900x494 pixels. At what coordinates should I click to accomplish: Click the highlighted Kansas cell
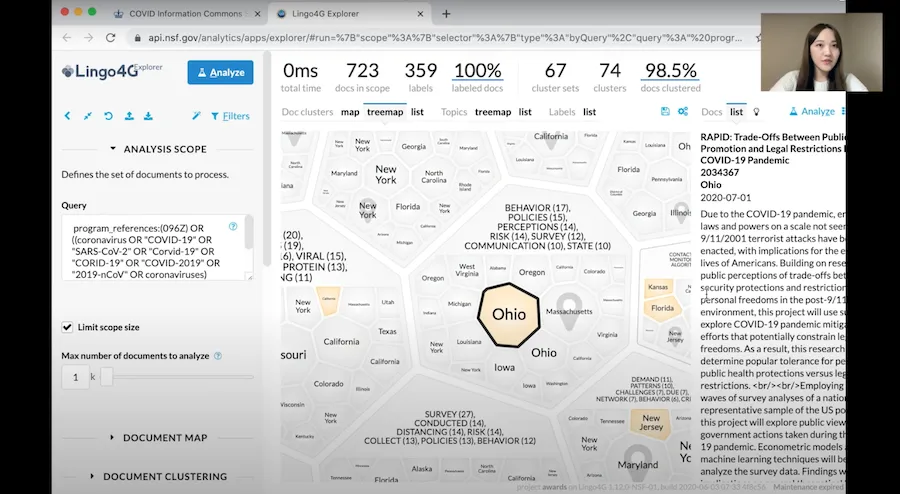pos(658,287)
